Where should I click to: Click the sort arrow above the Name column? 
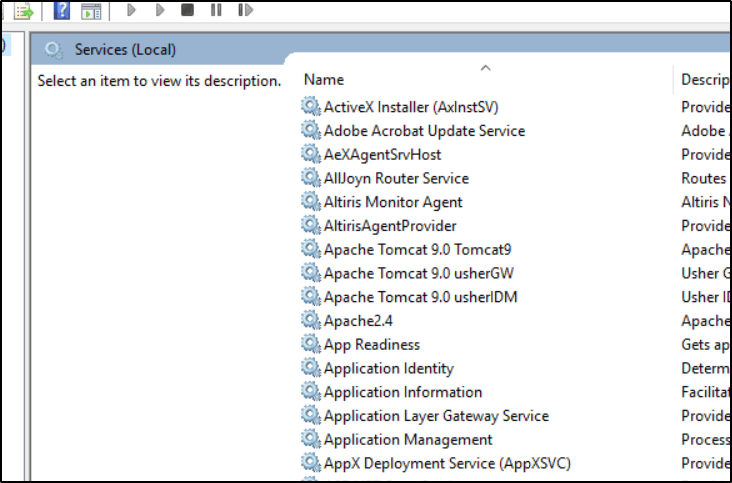(x=486, y=67)
